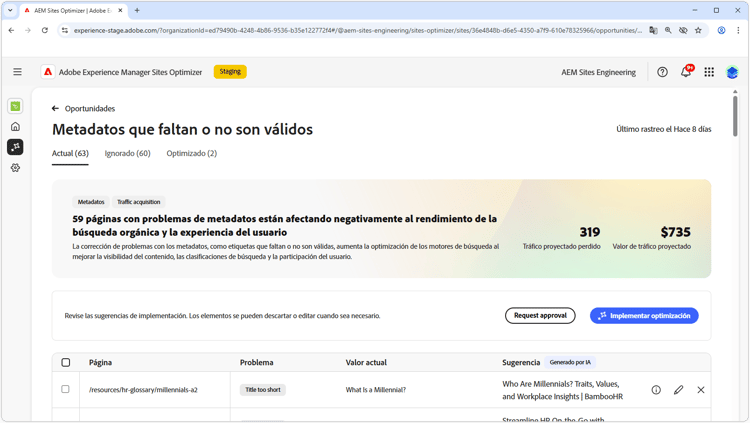Switch to Actual (63) tab

pos(70,153)
